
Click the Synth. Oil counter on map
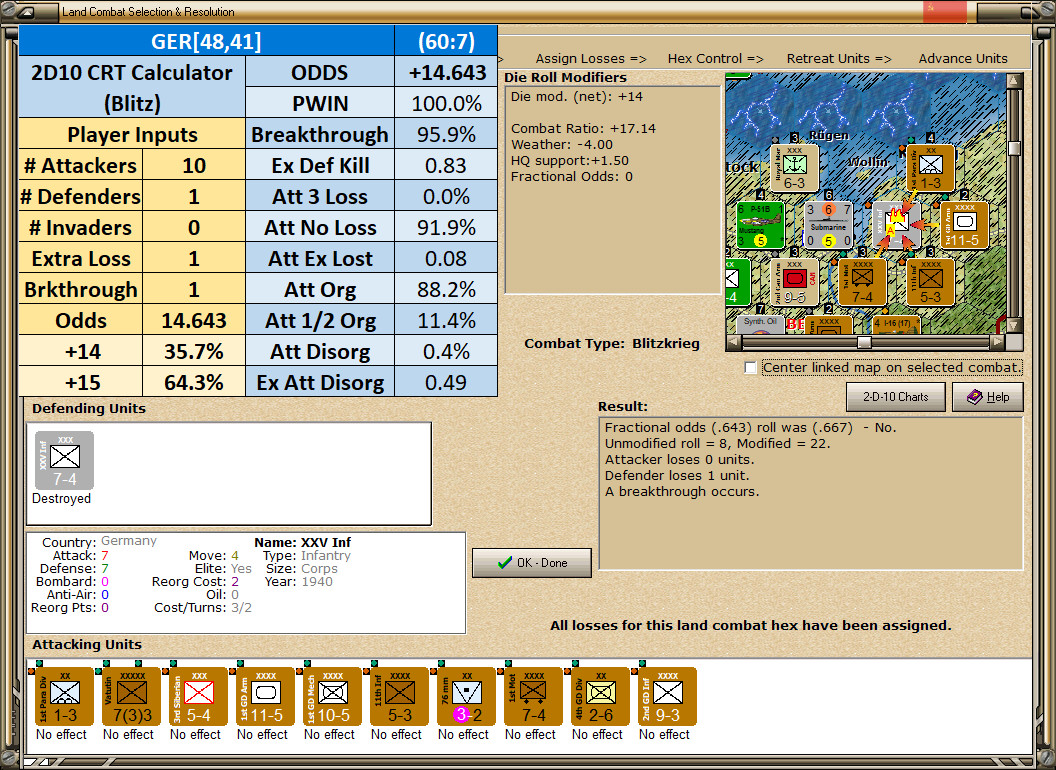pos(760,325)
